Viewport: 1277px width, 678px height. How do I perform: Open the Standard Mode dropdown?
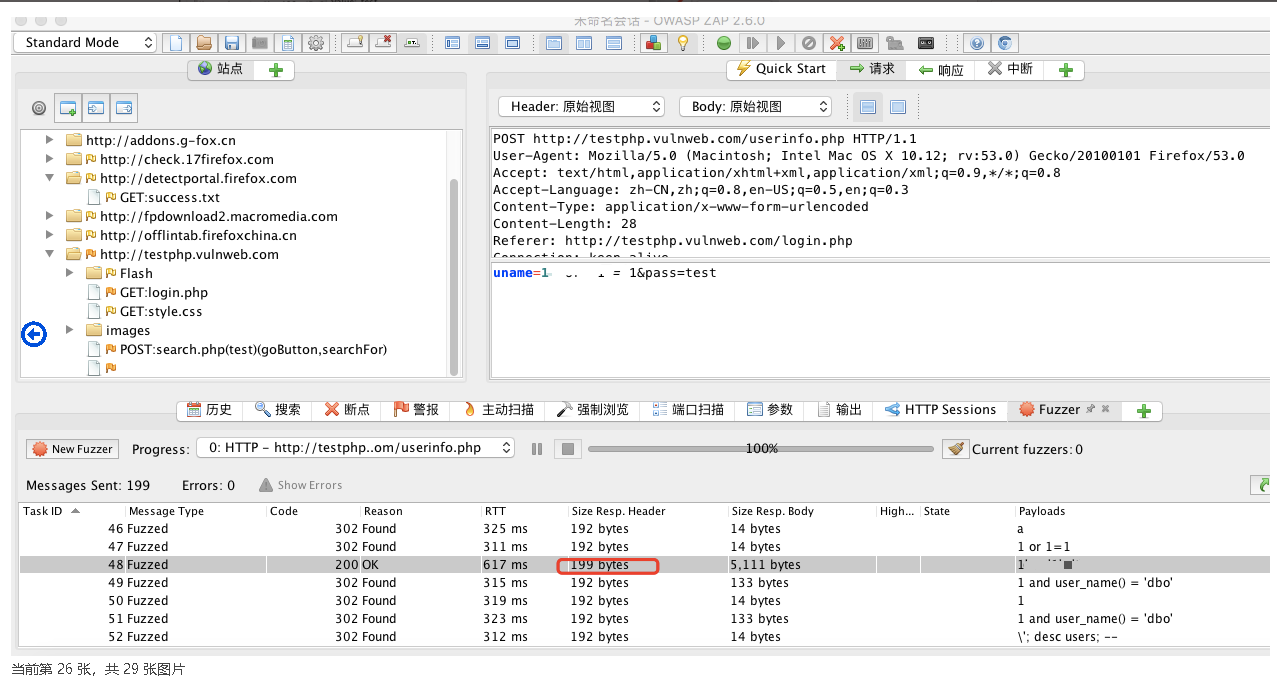click(85, 43)
